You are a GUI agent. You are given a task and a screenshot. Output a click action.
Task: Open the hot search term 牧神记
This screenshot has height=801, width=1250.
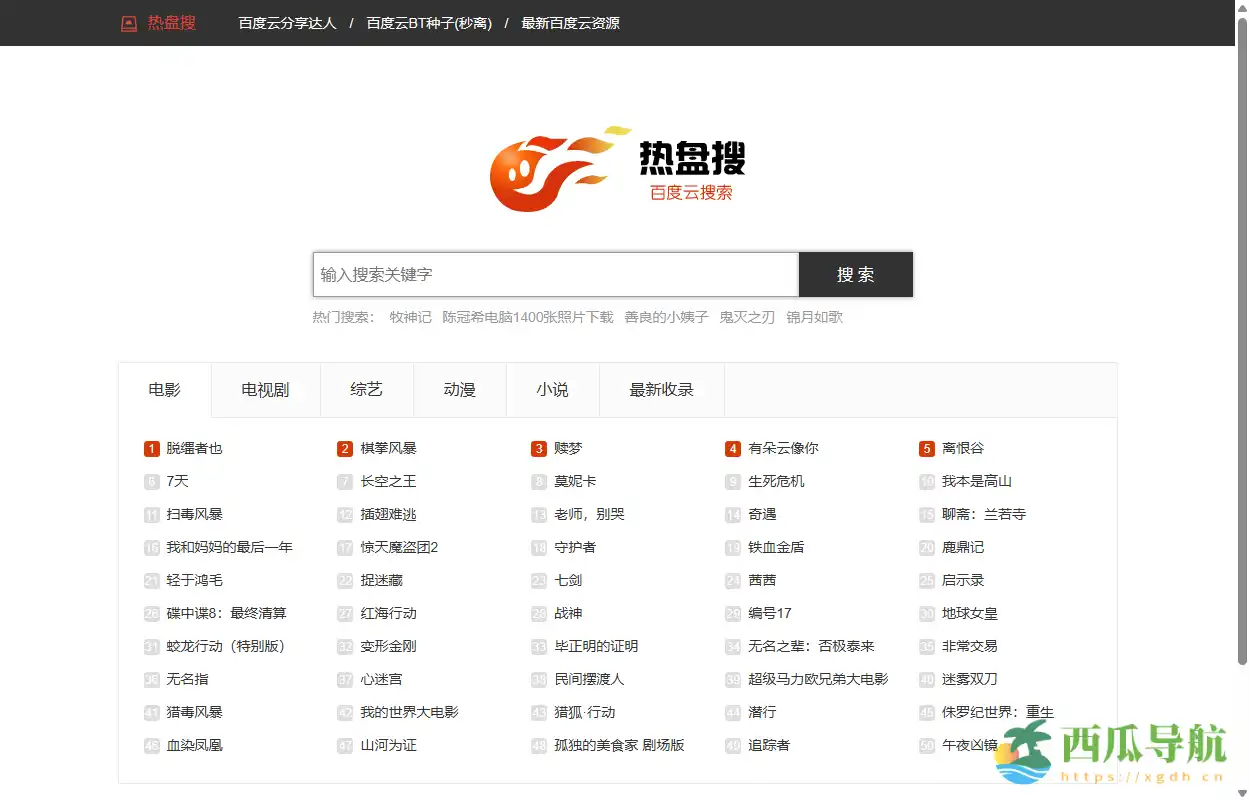point(409,317)
